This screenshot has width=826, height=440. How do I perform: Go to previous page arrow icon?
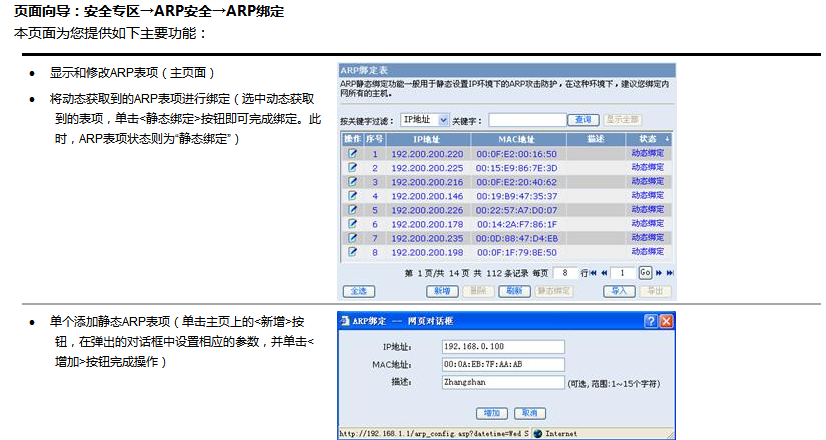coord(604,273)
